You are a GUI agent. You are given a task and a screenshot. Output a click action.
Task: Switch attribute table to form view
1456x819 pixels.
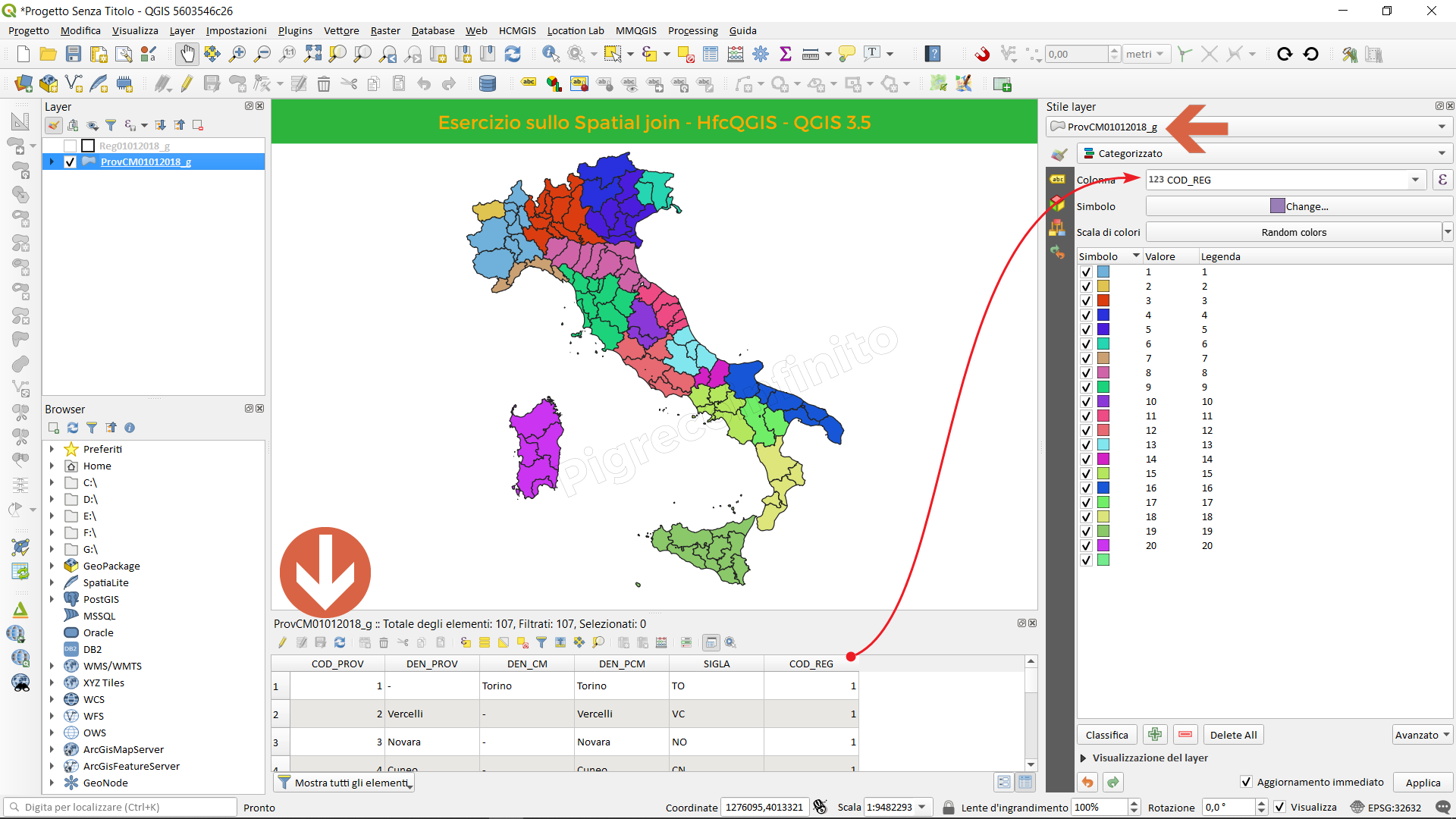pos(1004,782)
